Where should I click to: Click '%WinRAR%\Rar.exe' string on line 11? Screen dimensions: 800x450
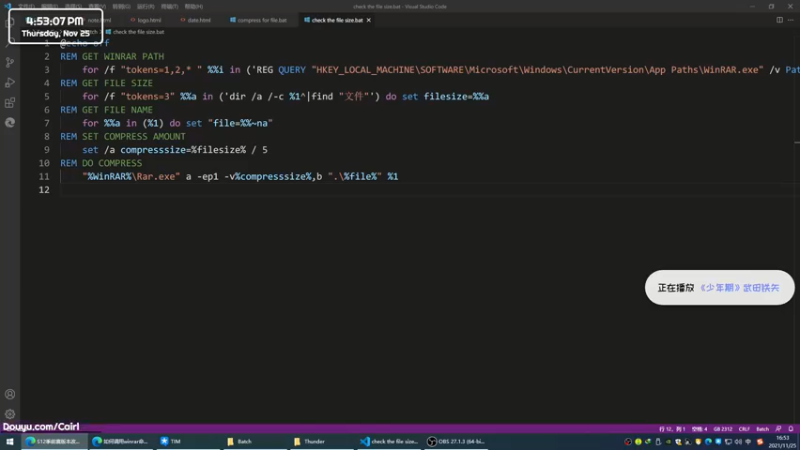coord(131,177)
